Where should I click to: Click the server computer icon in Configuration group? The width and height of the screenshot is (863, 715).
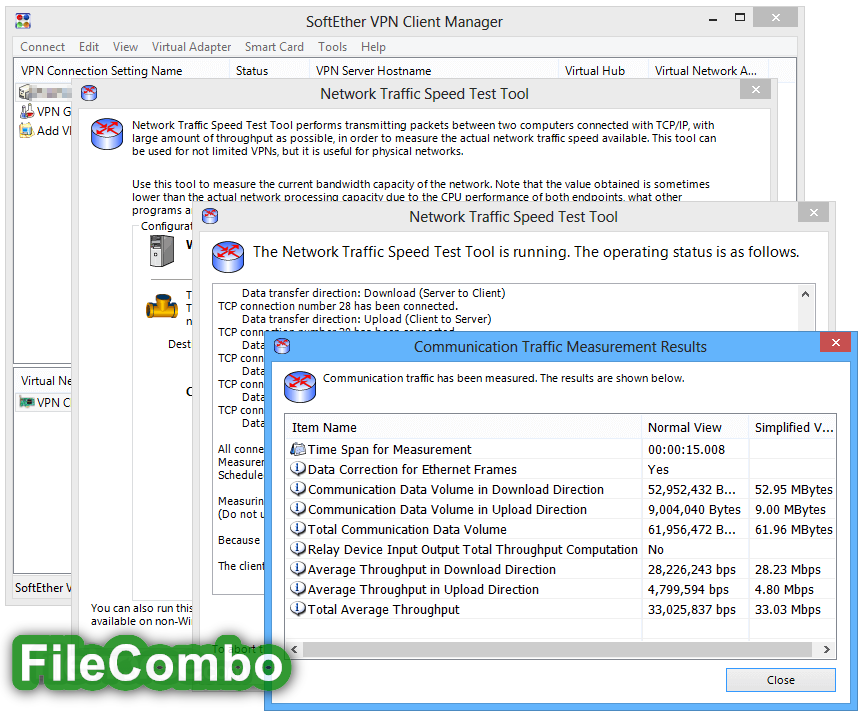tap(162, 251)
